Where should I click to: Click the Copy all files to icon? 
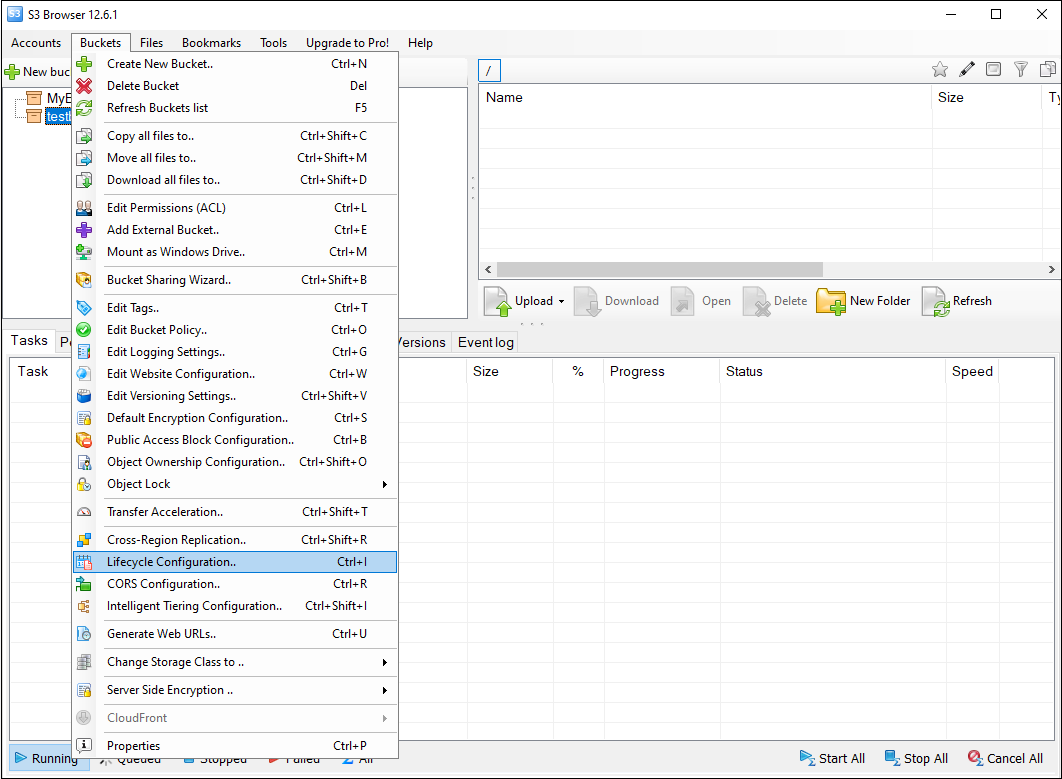click(x=84, y=136)
